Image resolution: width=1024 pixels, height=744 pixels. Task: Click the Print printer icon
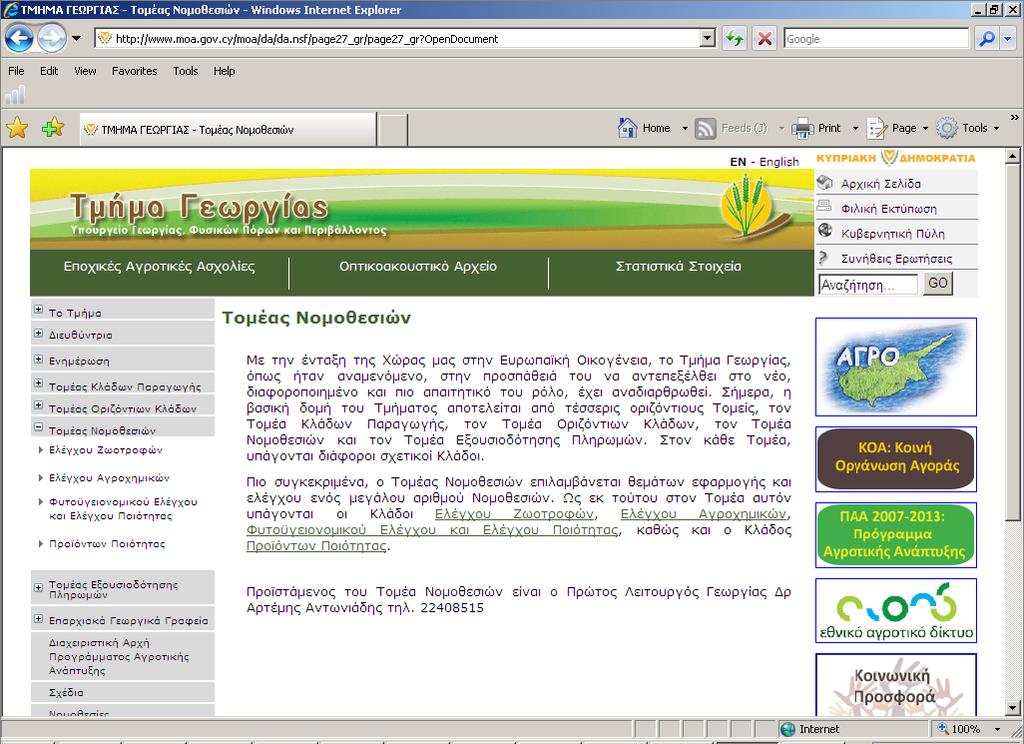pyautogui.click(x=803, y=128)
